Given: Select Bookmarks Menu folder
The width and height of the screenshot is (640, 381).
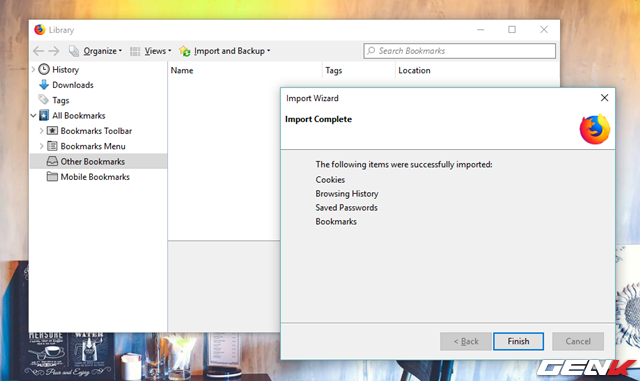Looking at the screenshot, I should pyautogui.click(x=93, y=146).
